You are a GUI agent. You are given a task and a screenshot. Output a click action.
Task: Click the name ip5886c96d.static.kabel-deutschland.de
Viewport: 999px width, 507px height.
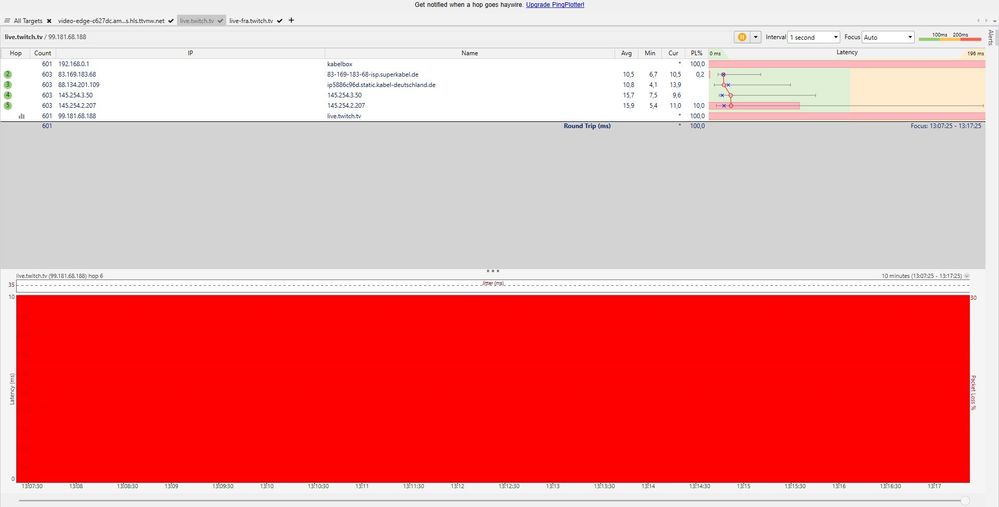pos(382,85)
